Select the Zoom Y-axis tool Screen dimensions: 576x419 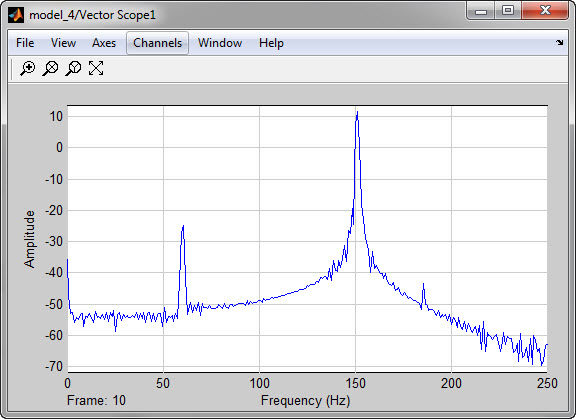(73, 68)
